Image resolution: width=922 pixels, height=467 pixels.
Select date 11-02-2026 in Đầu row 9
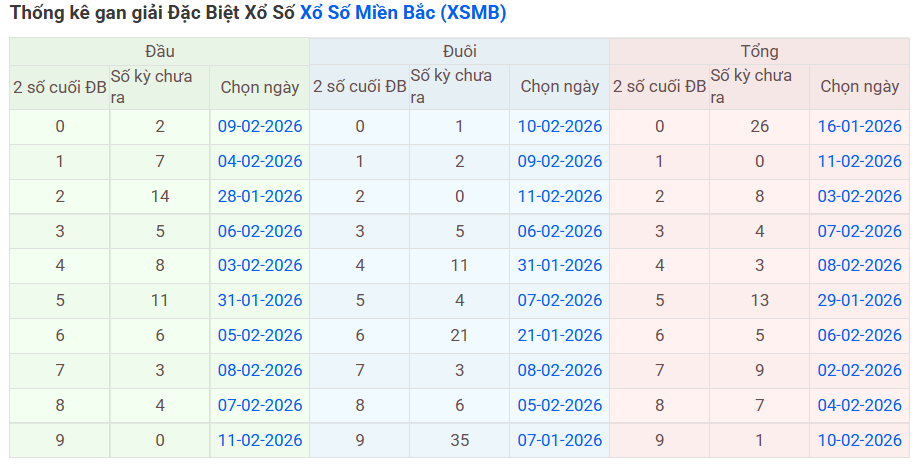pyautogui.click(x=260, y=440)
